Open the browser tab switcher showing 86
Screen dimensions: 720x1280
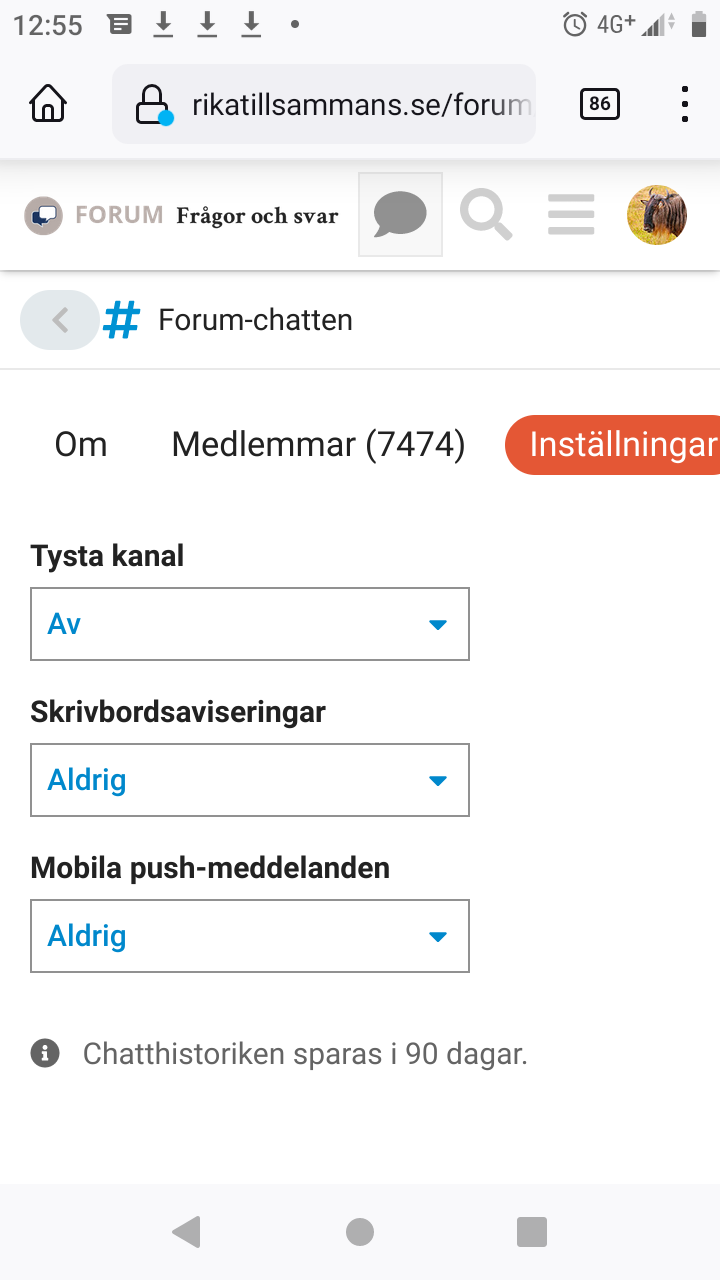click(599, 104)
